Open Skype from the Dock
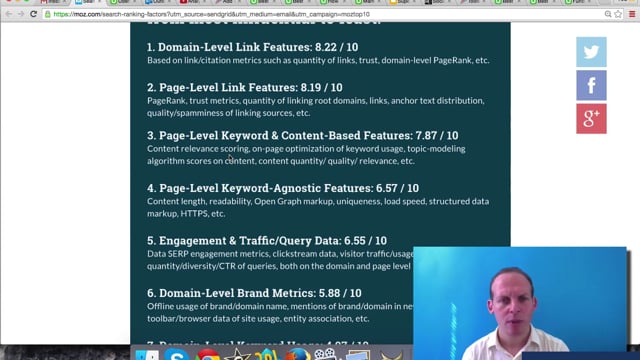 tap(176, 355)
